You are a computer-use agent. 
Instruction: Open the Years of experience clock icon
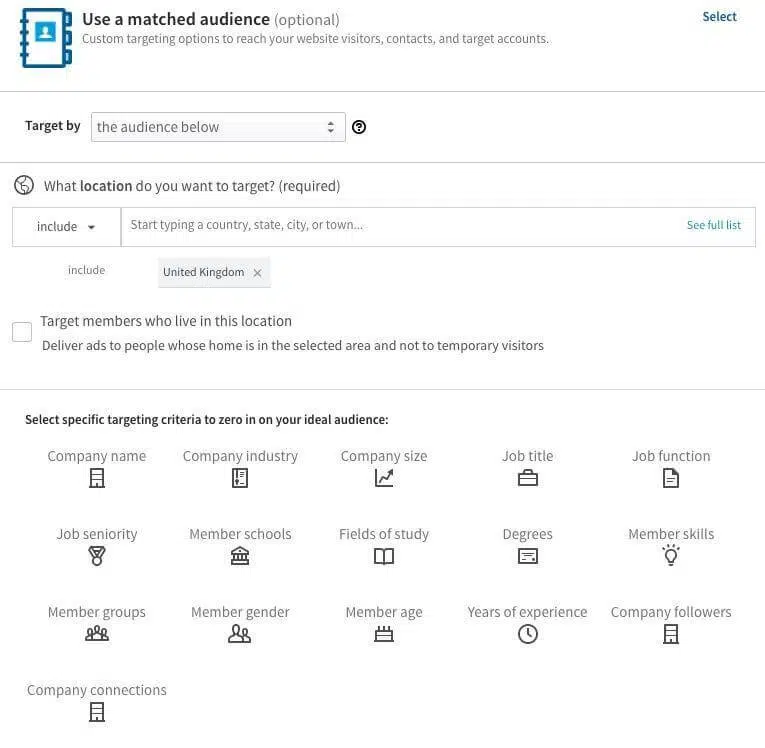pyautogui.click(x=528, y=634)
